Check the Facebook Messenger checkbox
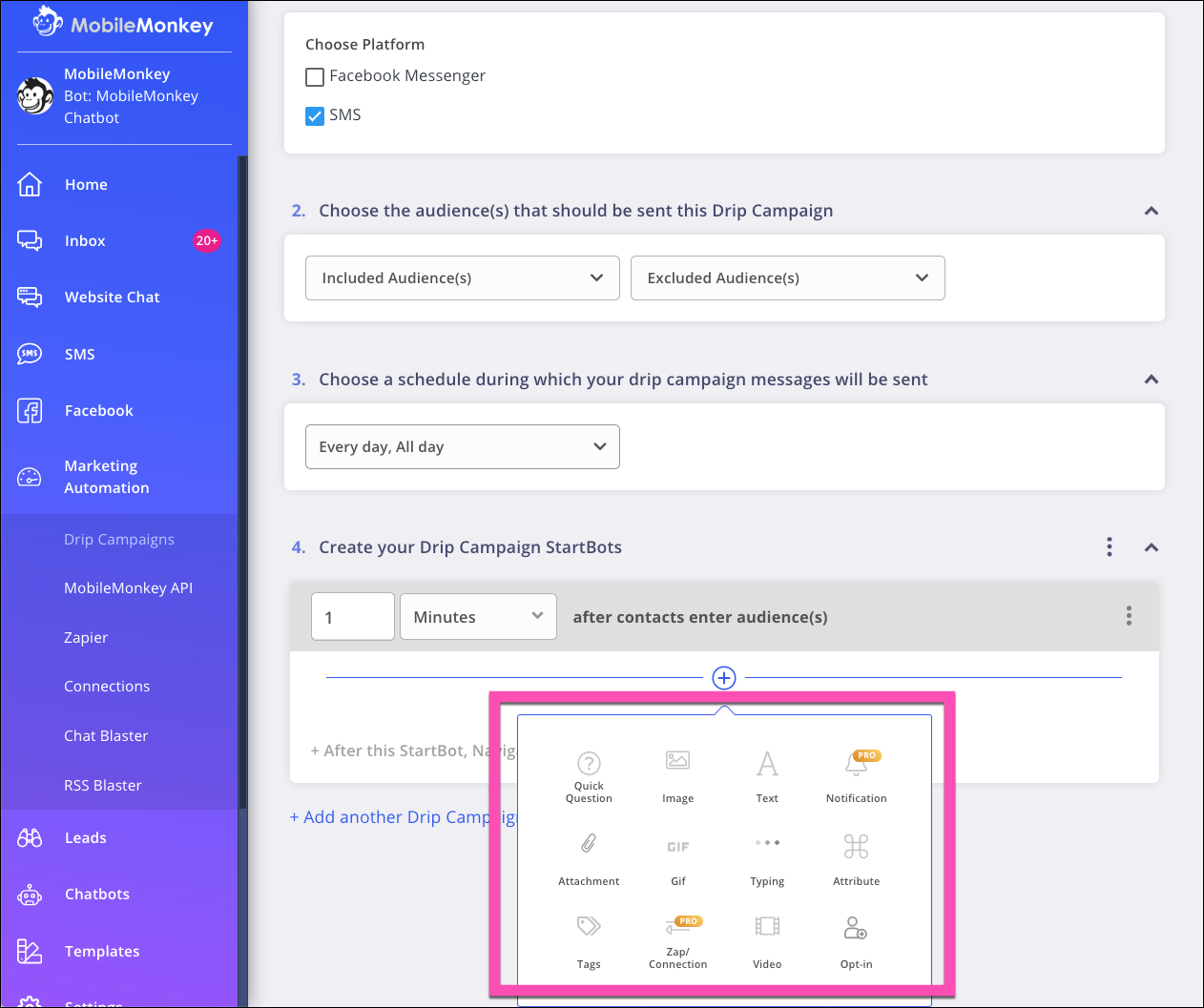This screenshot has width=1204, height=1008. pos(315,76)
